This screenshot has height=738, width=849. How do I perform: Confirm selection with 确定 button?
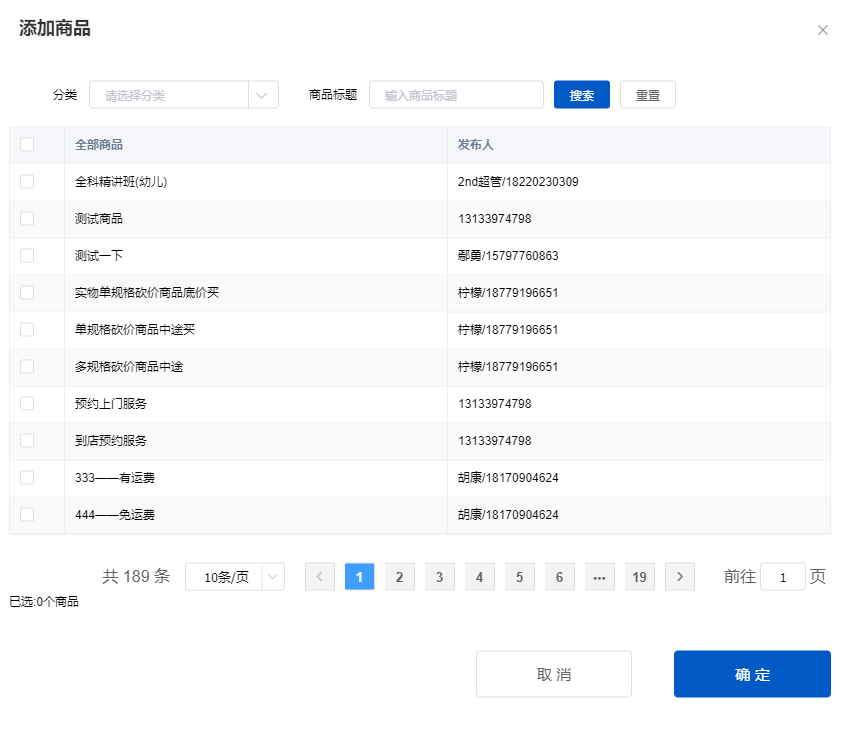tap(752, 674)
